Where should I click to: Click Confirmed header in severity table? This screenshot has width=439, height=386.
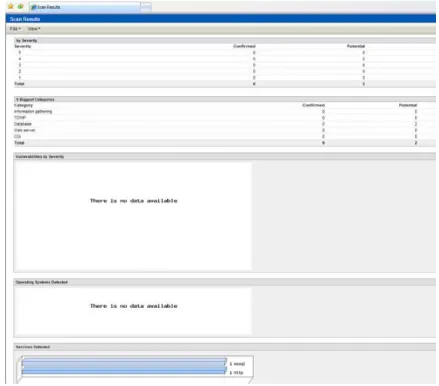[244, 46]
